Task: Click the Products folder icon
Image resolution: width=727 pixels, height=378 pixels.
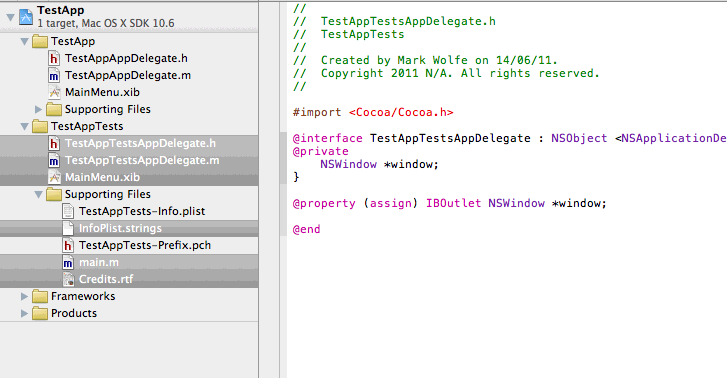Action: coord(40,314)
